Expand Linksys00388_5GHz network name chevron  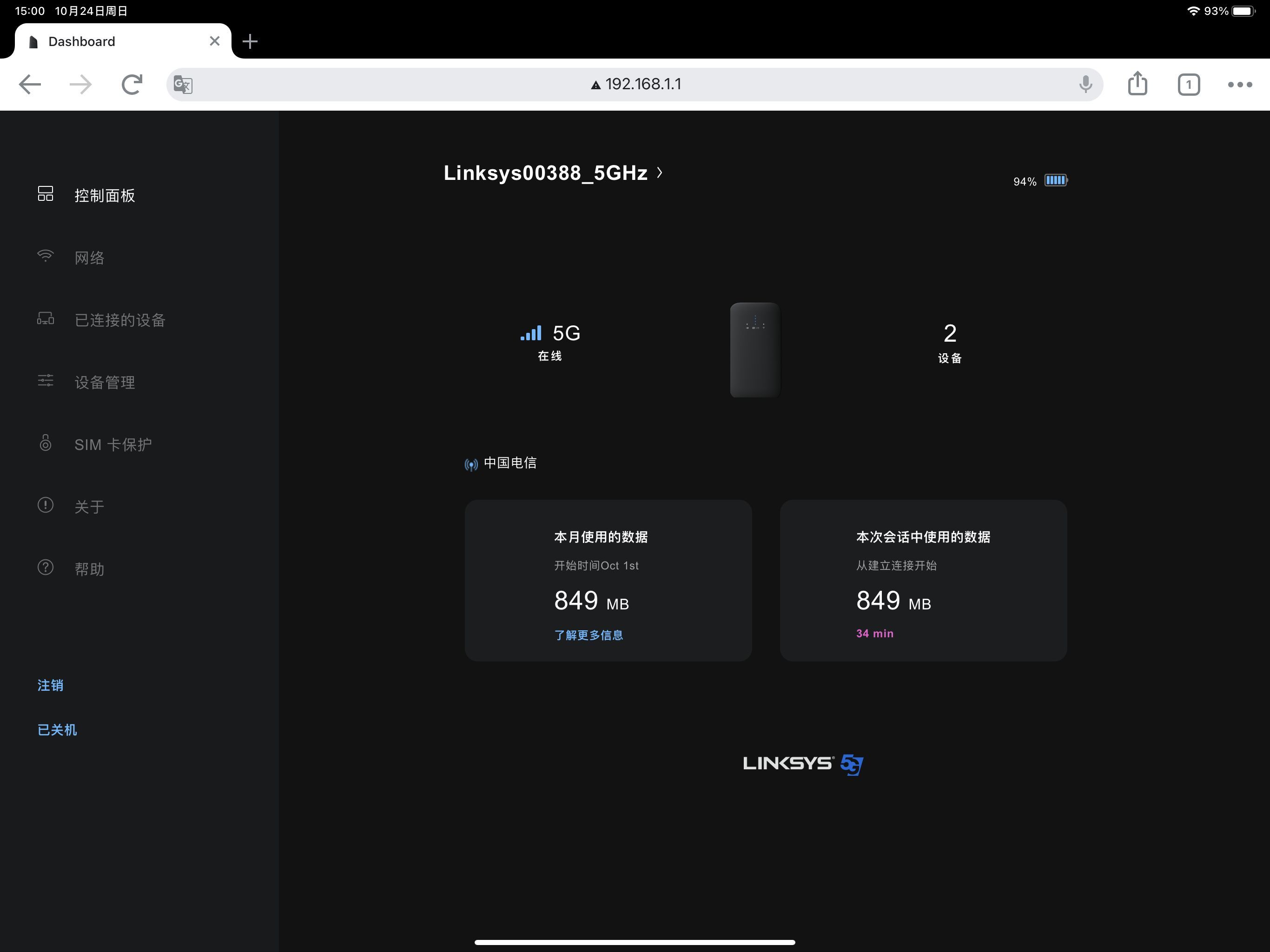pos(660,173)
